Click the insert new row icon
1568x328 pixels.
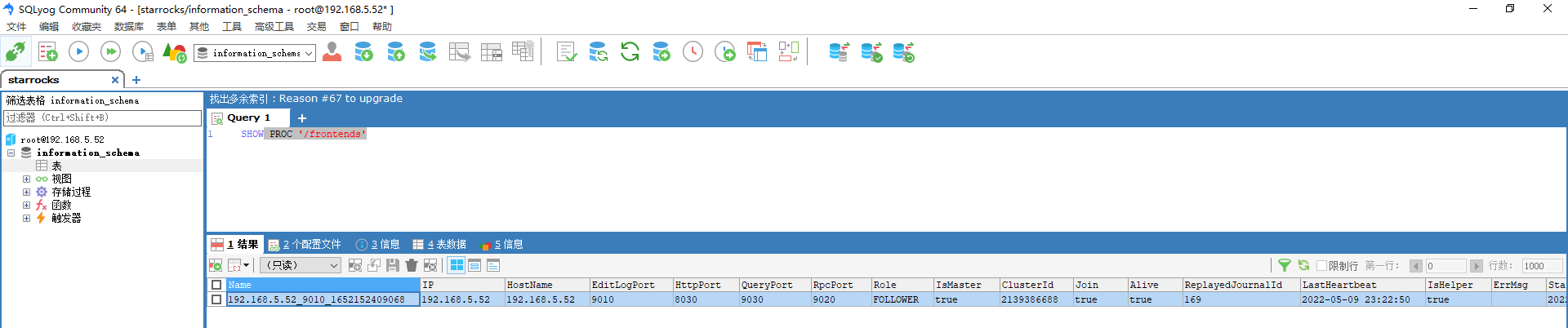(x=355, y=265)
